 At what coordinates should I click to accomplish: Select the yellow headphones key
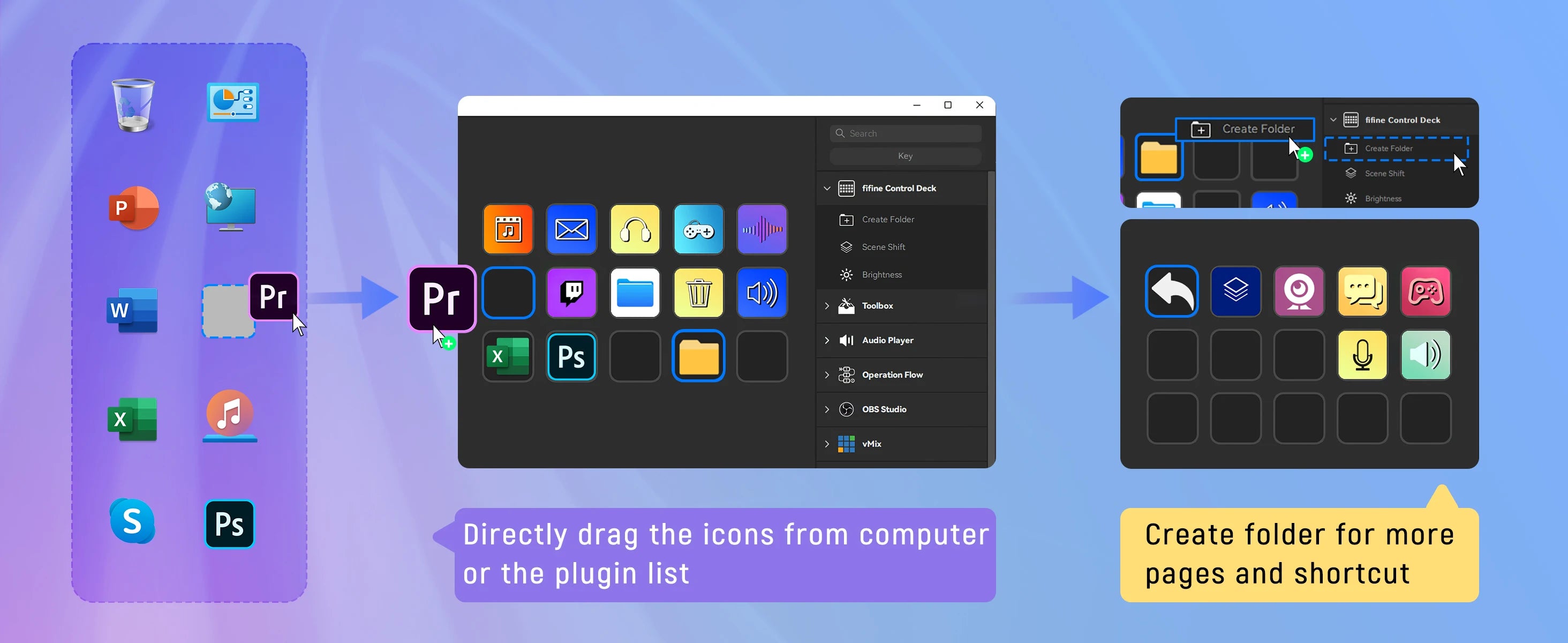pyautogui.click(x=635, y=229)
